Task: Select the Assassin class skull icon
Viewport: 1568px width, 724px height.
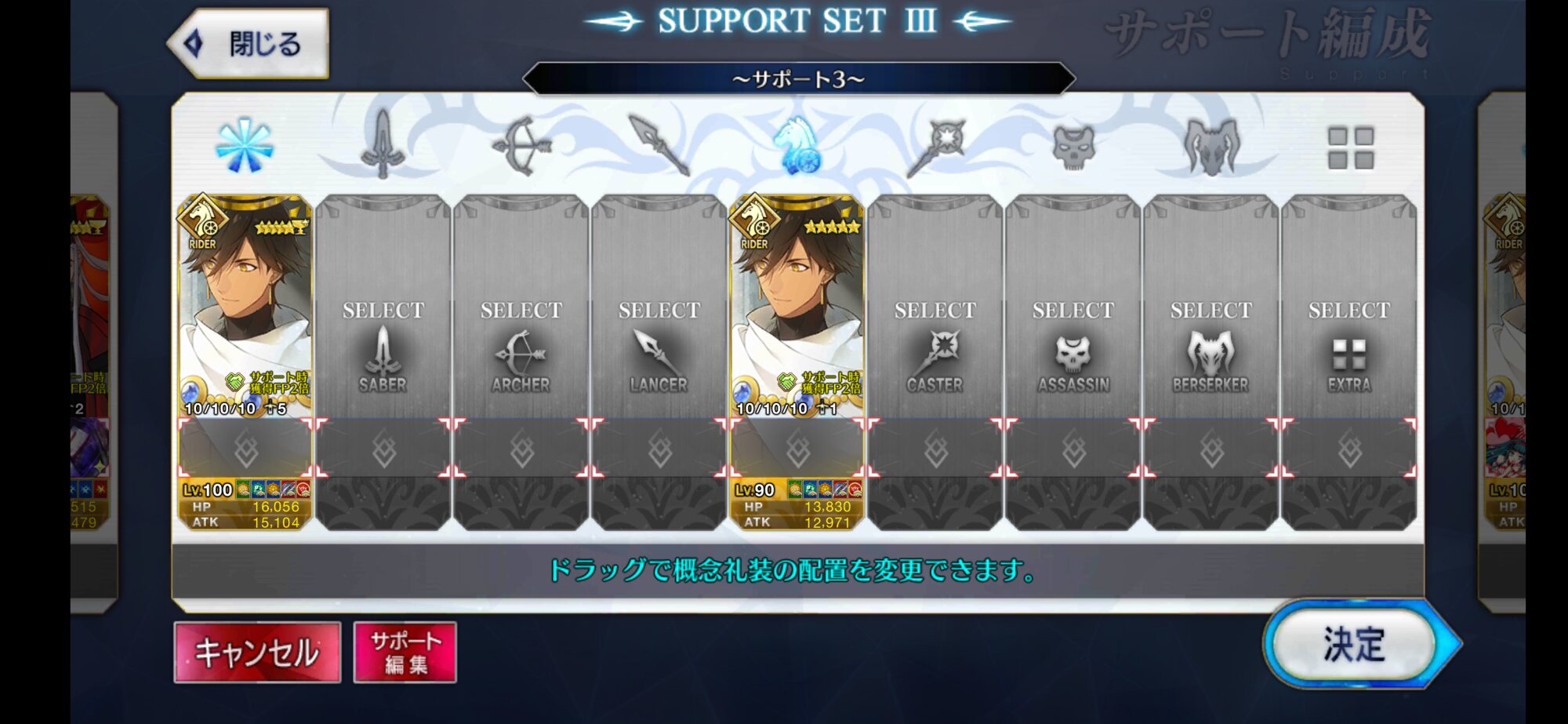Action: [1073, 147]
